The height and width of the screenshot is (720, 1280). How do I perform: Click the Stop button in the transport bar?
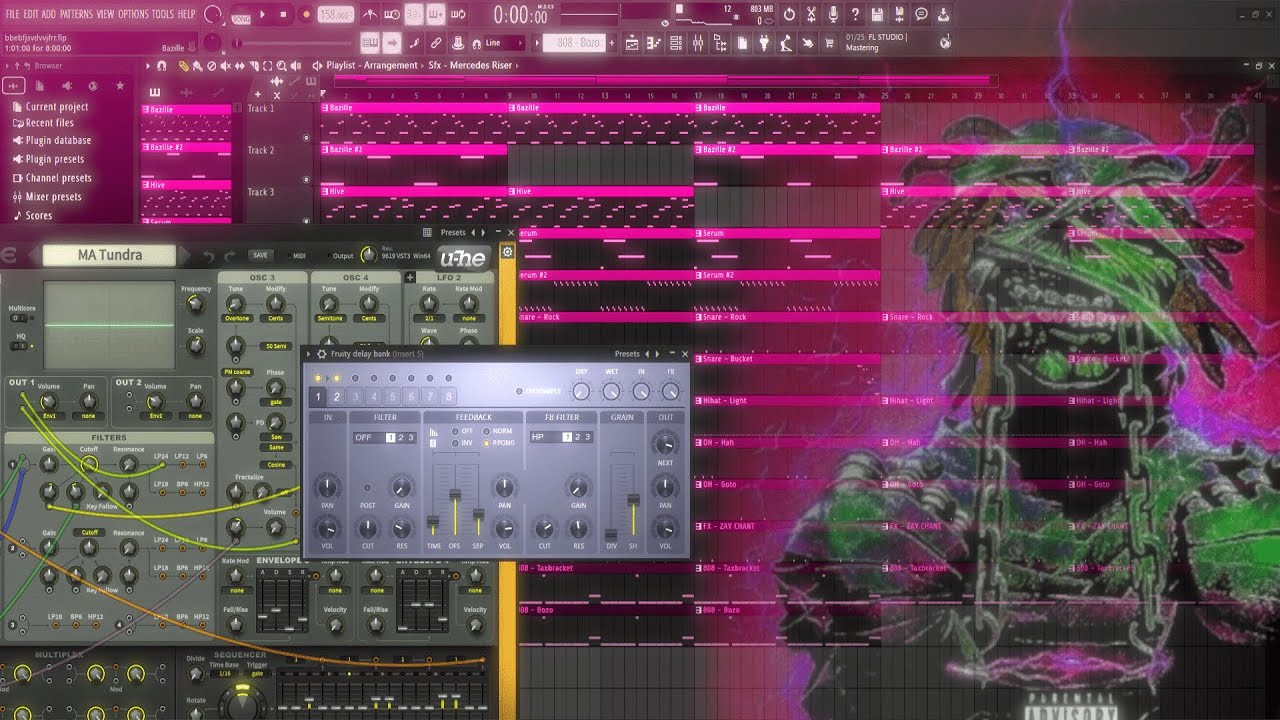(x=283, y=14)
